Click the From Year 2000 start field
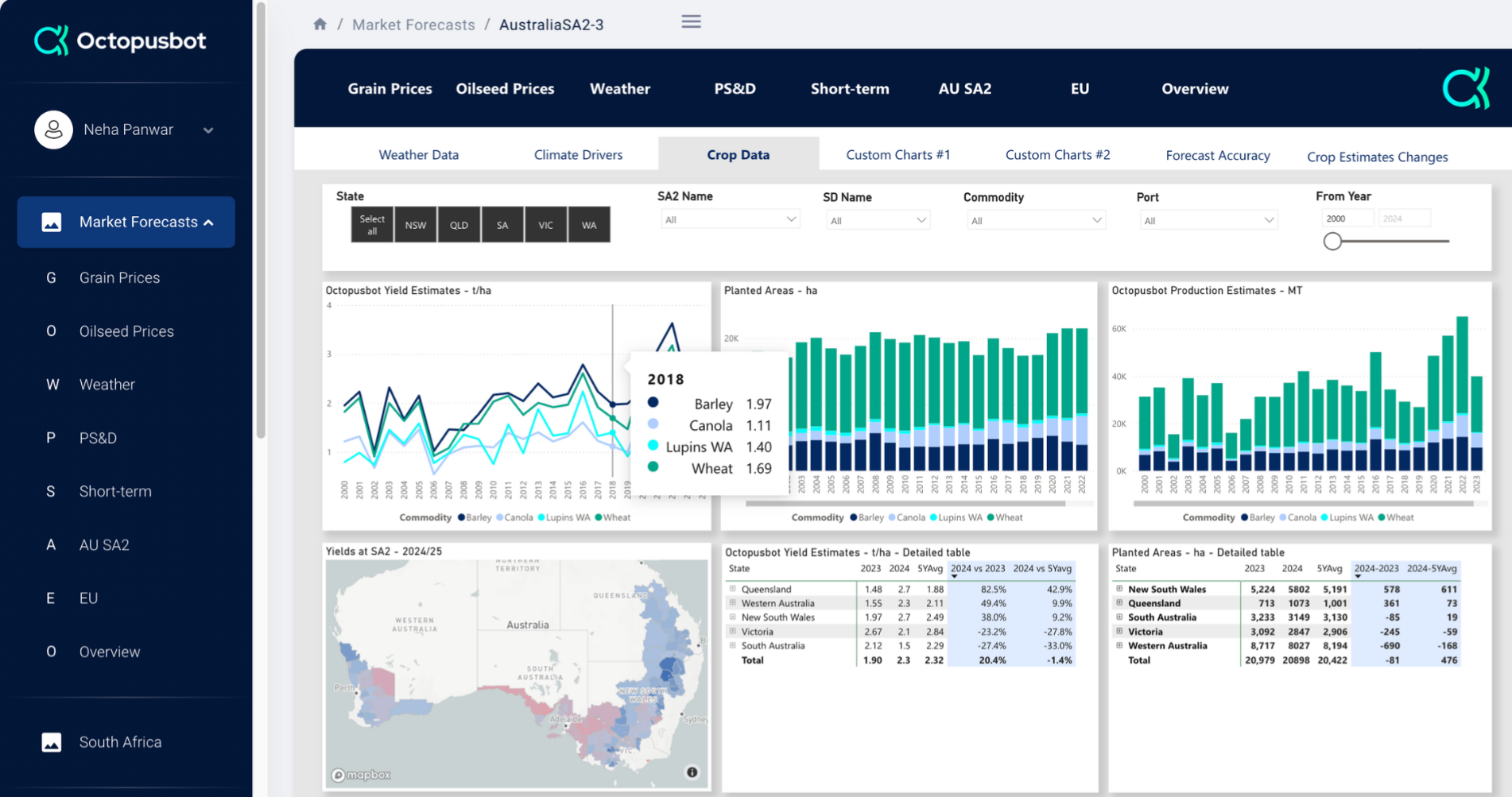This screenshot has height=797, width=1512. [1347, 219]
